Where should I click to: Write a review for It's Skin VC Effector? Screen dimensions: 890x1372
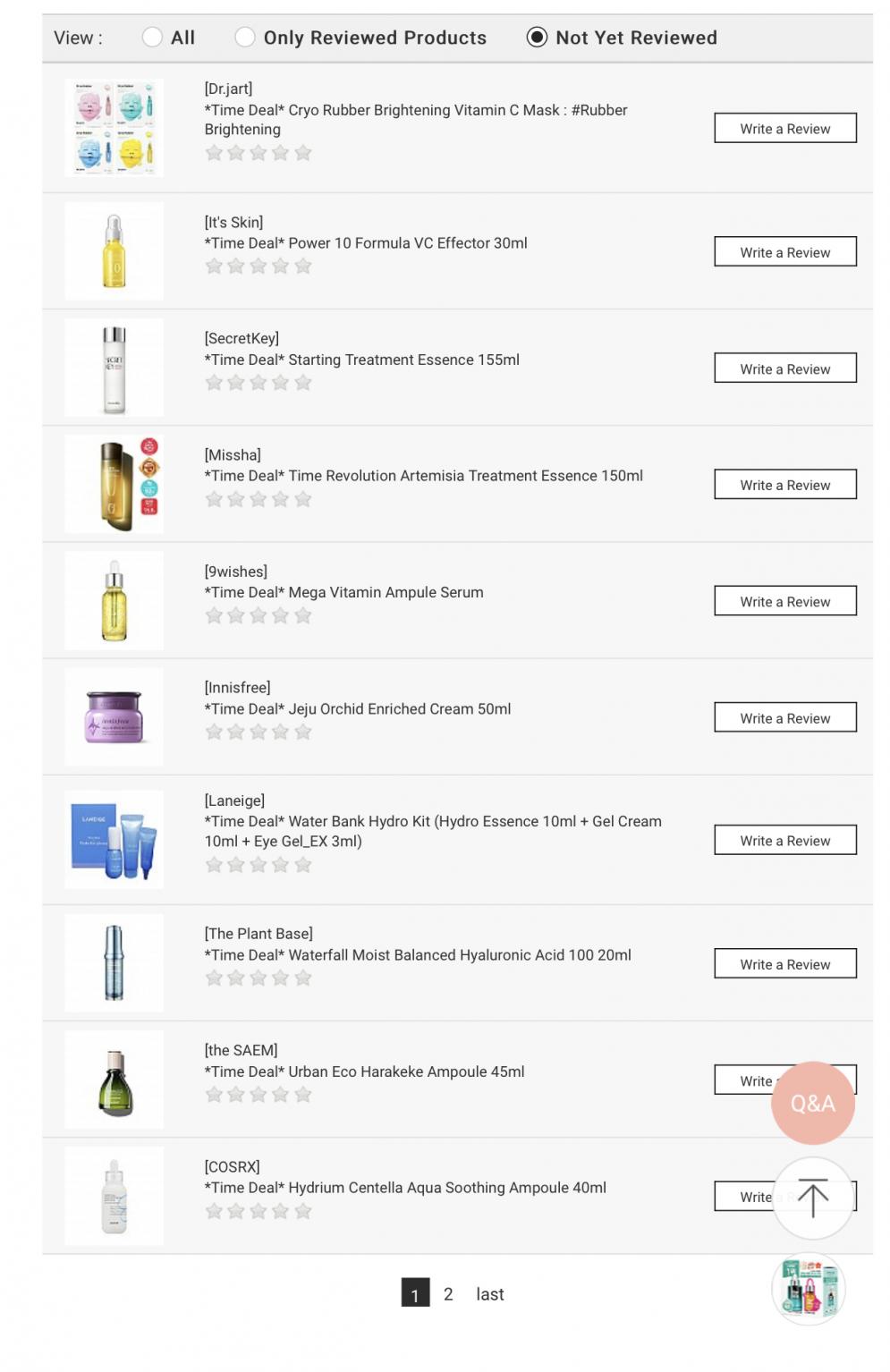pyautogui.click(x=784, y=252)
